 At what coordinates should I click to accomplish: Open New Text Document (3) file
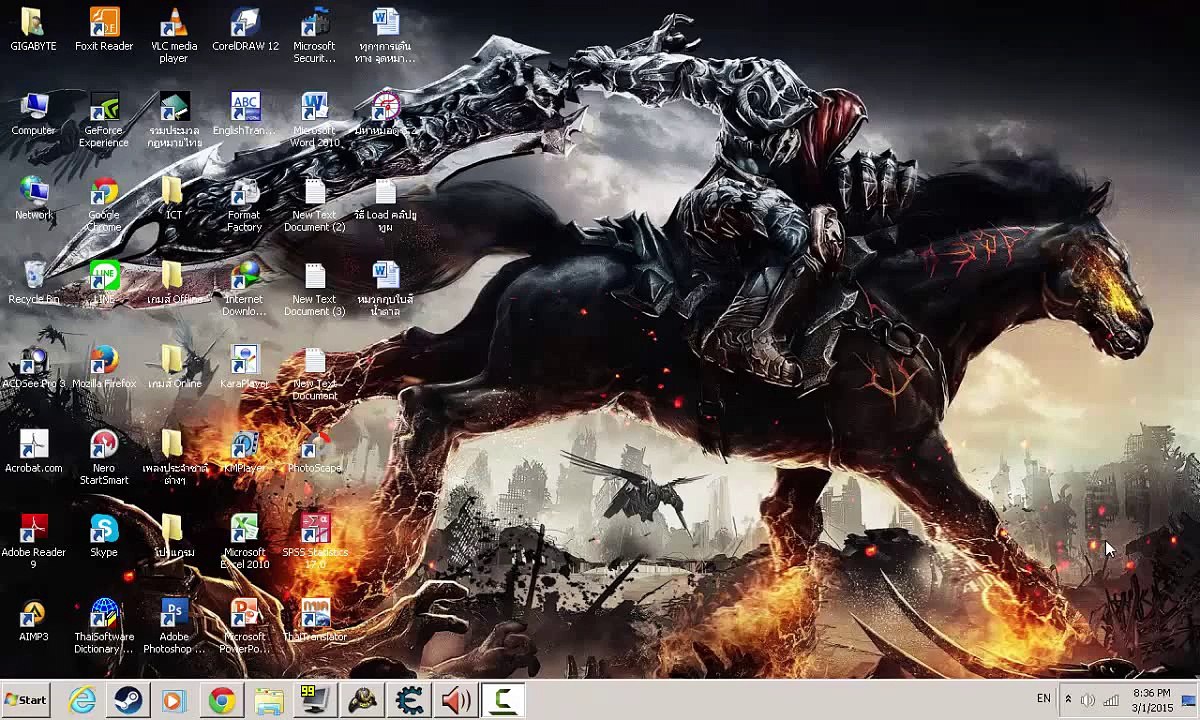point(315,288)
